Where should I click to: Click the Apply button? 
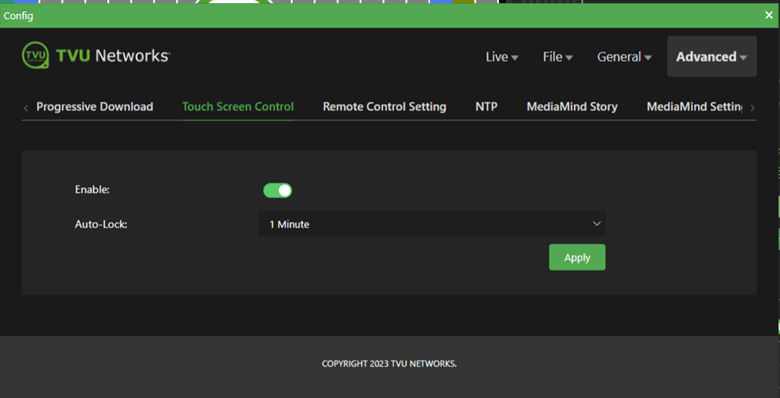(577, 257)
